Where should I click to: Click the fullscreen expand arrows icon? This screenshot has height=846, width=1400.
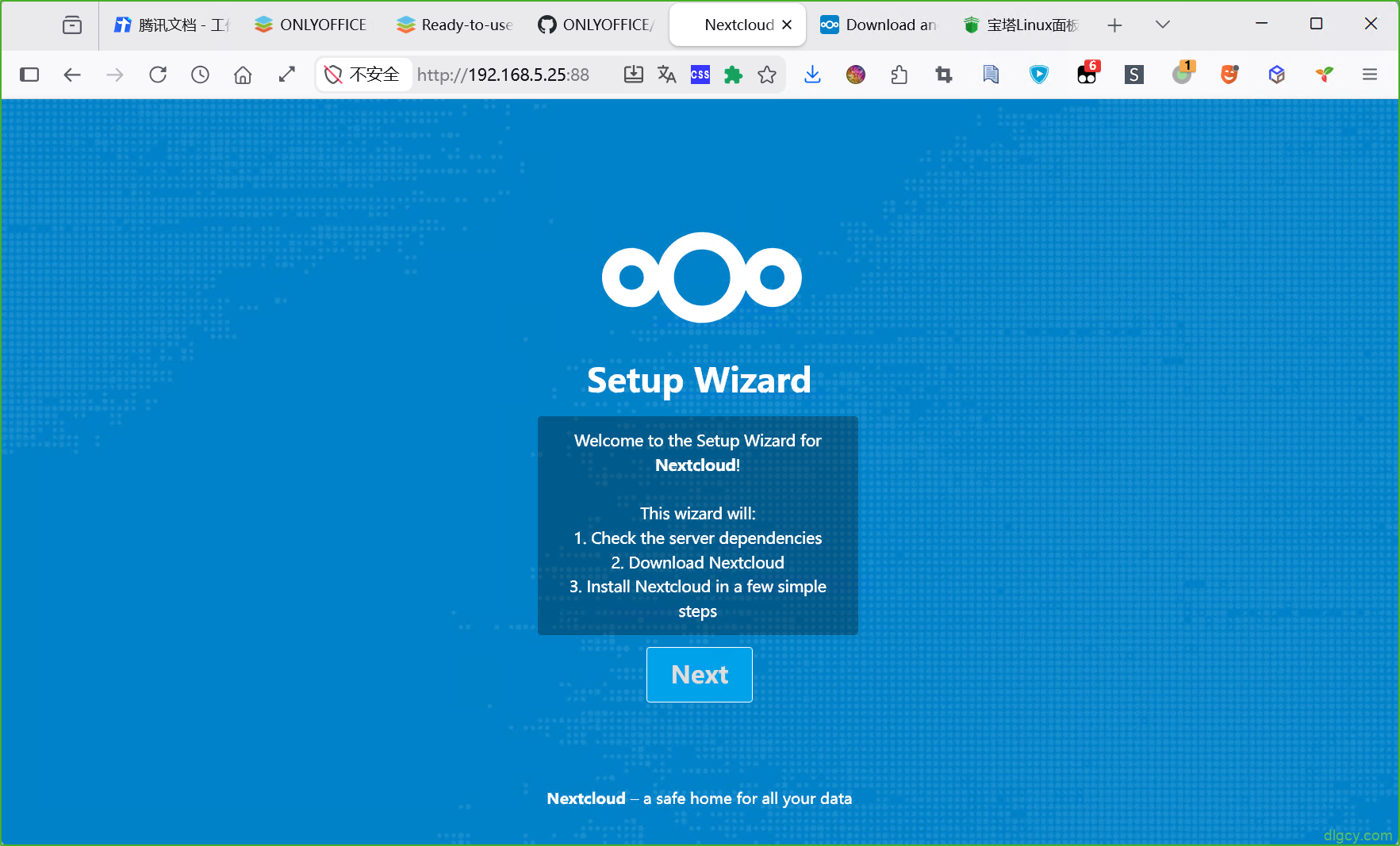(x=287, y=75)
